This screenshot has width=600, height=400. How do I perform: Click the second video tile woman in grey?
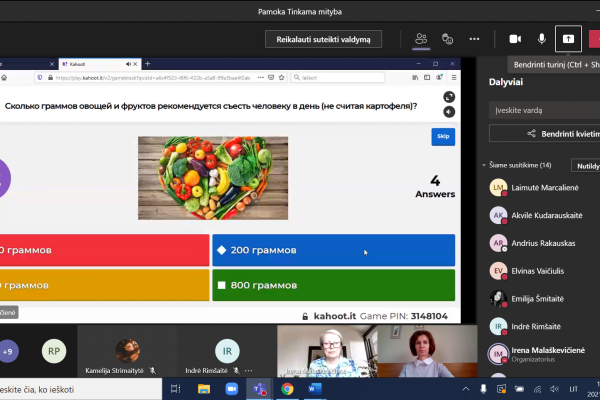click(427, 351)
